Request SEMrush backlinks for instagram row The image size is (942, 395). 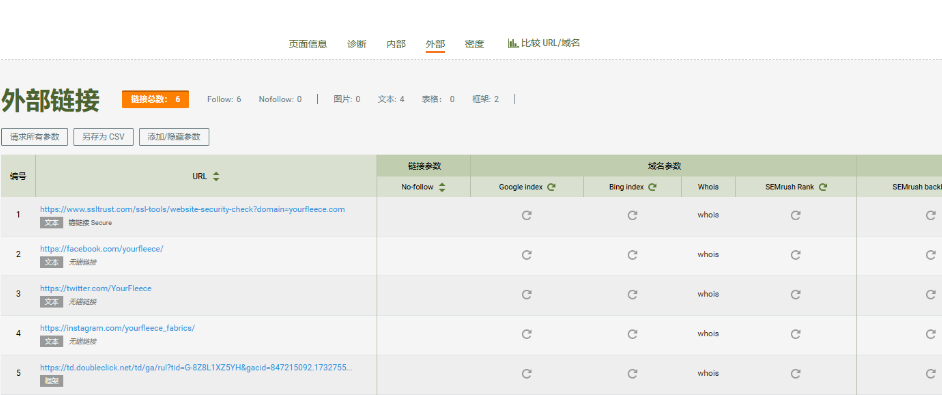tap(931, 334)
